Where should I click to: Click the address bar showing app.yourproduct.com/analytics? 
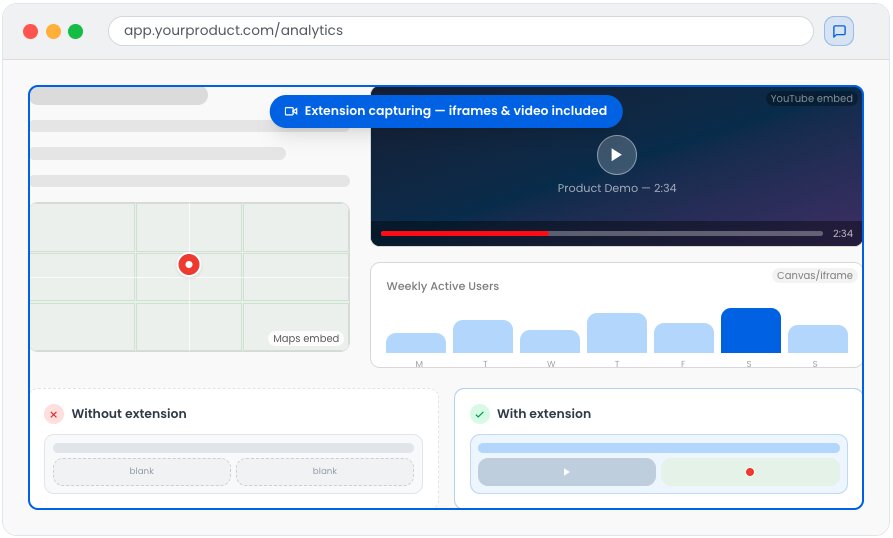click(460, 31)
